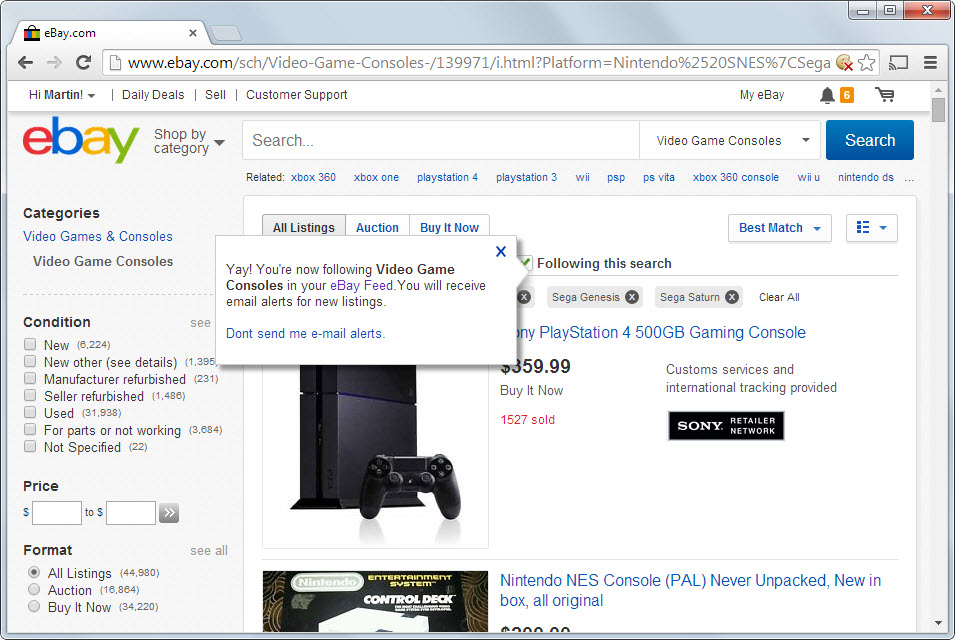Open the list view options dropdown
This screenshot has width=955, height=640.
pyautogui.click(x=872, y=228)
